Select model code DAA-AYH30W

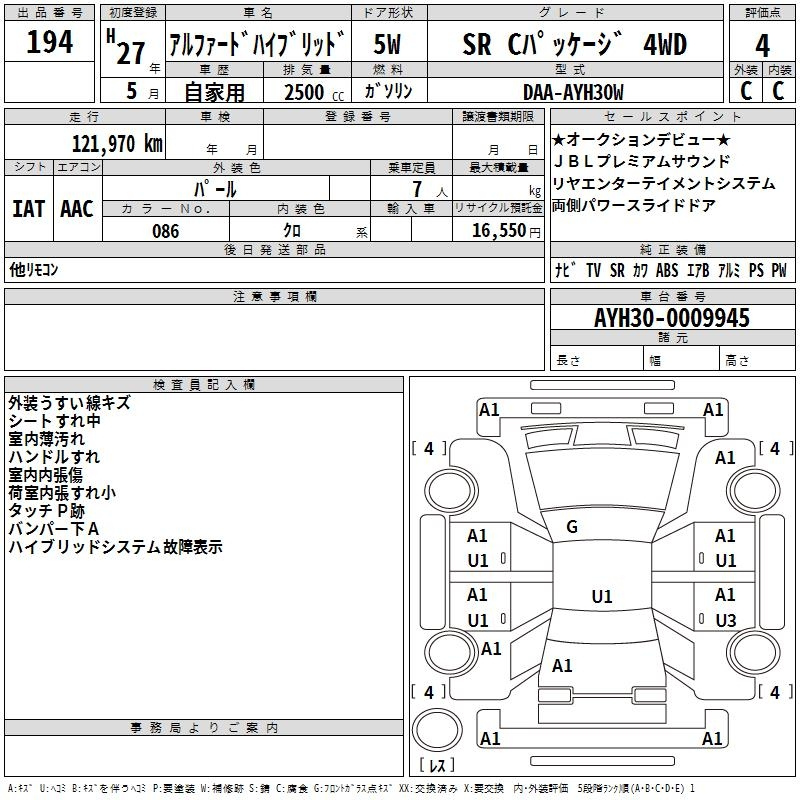coord(573,92)
